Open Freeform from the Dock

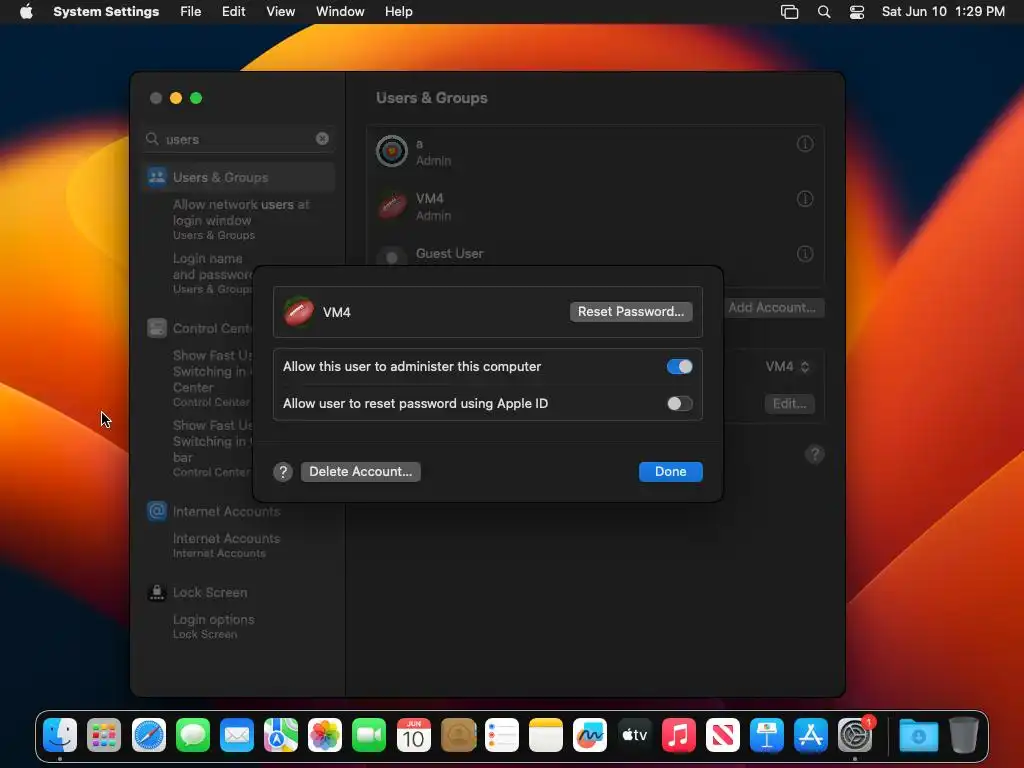coord(590,735)
